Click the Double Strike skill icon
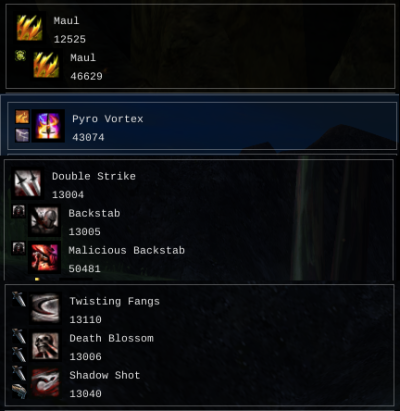 pyautogui.click(x=28, y=183)
